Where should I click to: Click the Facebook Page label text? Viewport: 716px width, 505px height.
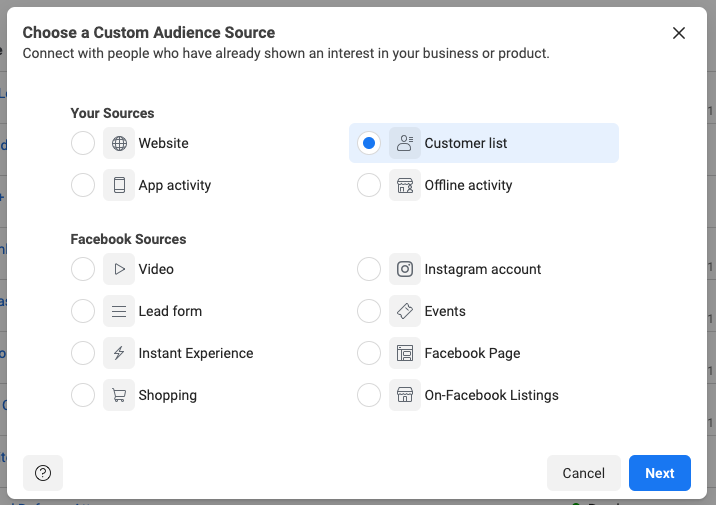coord(473,353)
